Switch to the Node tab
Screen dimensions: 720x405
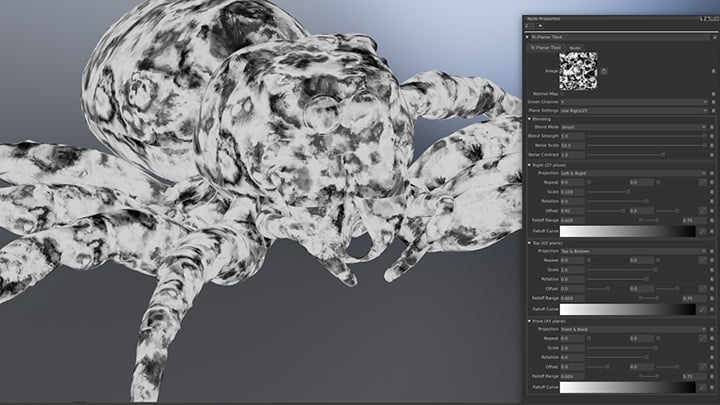(575, 48)
